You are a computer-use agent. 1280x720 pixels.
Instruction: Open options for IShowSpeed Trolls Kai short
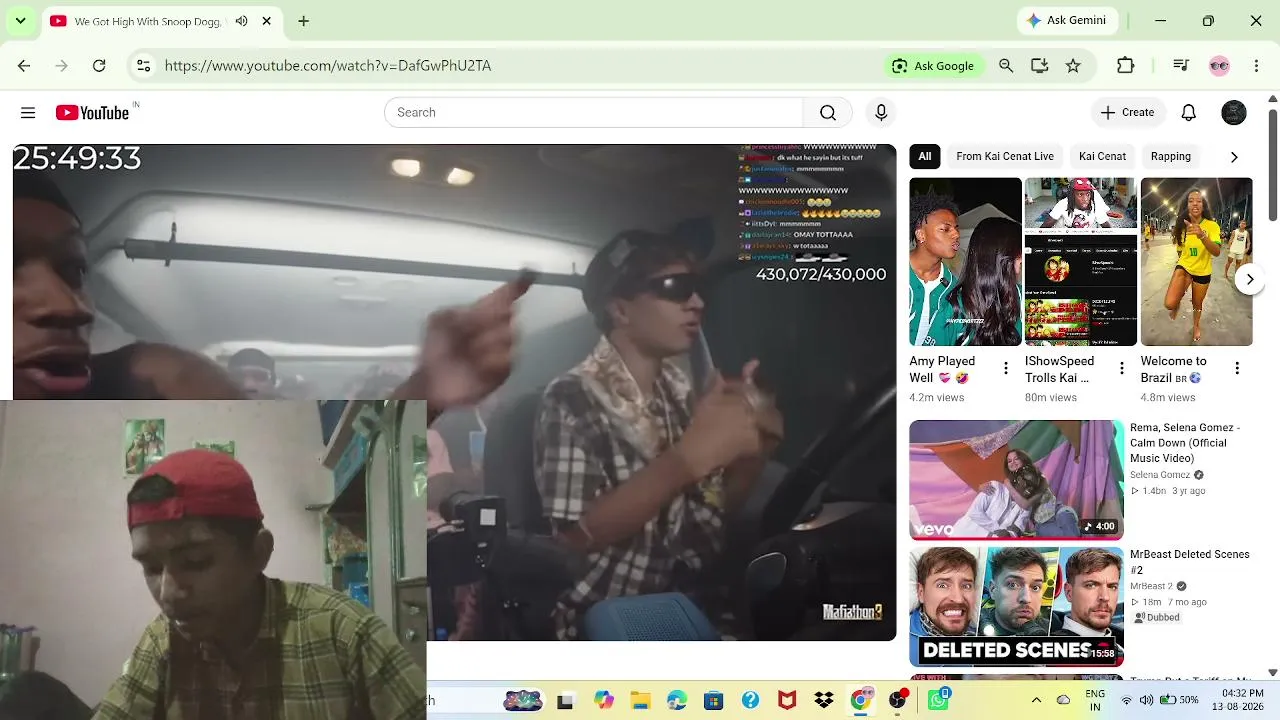[x=1122, y=369]
